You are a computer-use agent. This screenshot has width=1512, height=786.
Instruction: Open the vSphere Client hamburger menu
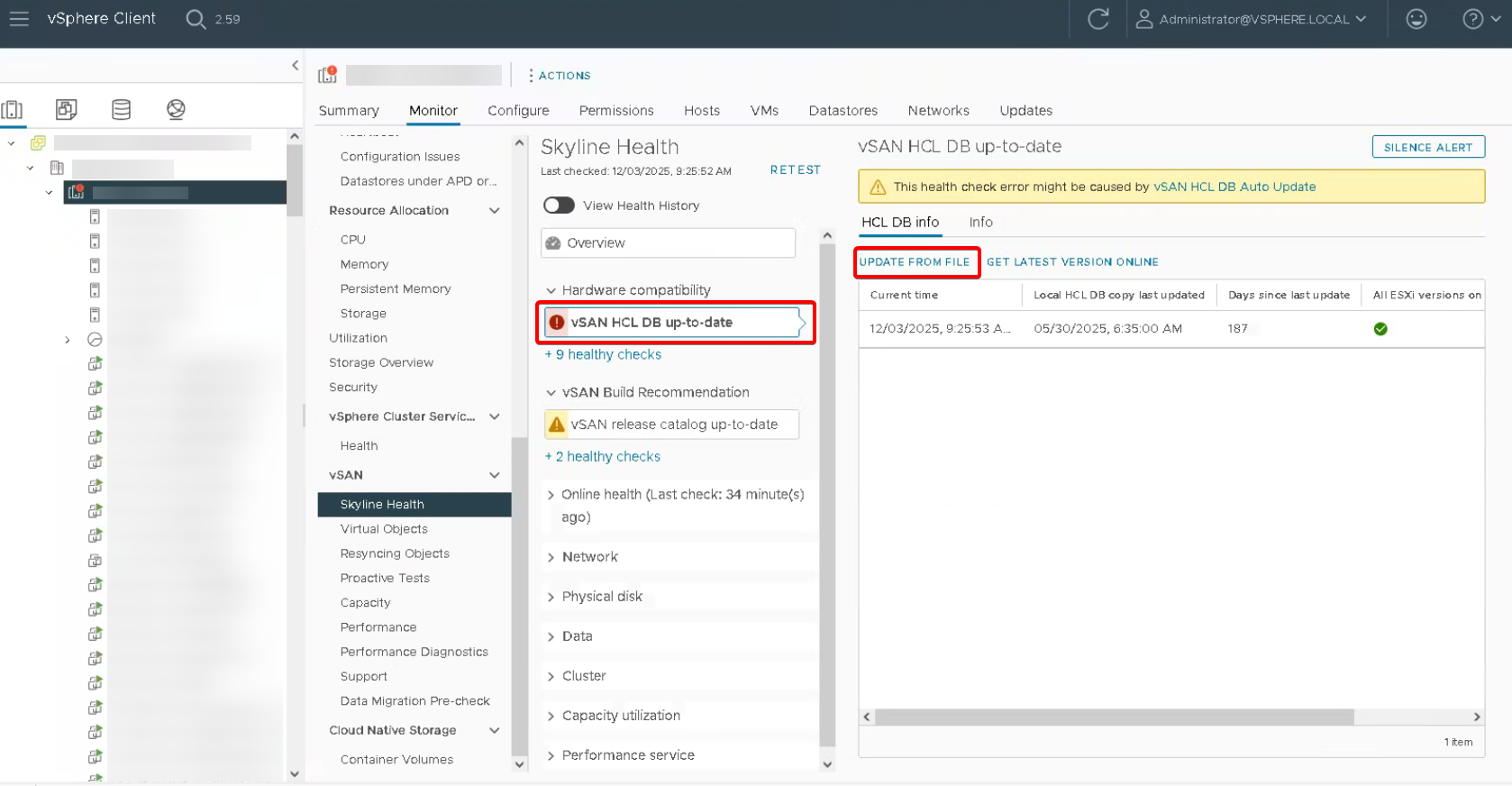[19, 19]
